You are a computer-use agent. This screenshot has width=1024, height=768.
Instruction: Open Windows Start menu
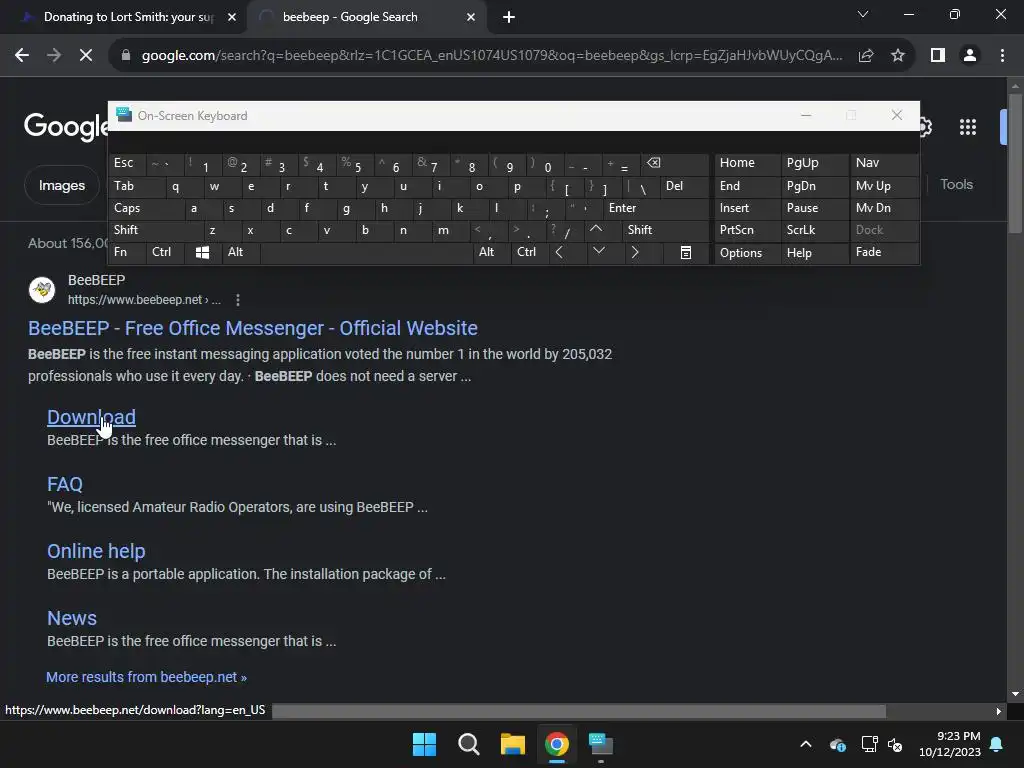click(x=424, y=744)
